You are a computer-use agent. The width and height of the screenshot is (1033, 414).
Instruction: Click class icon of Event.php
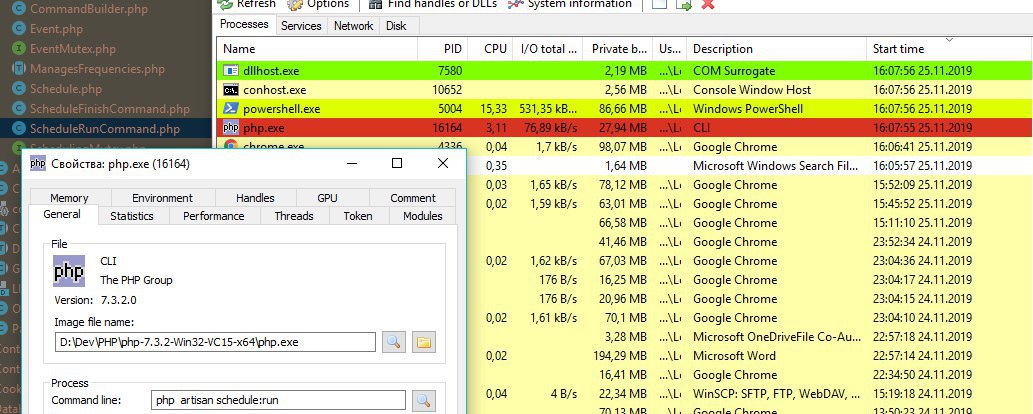point(19,29)
